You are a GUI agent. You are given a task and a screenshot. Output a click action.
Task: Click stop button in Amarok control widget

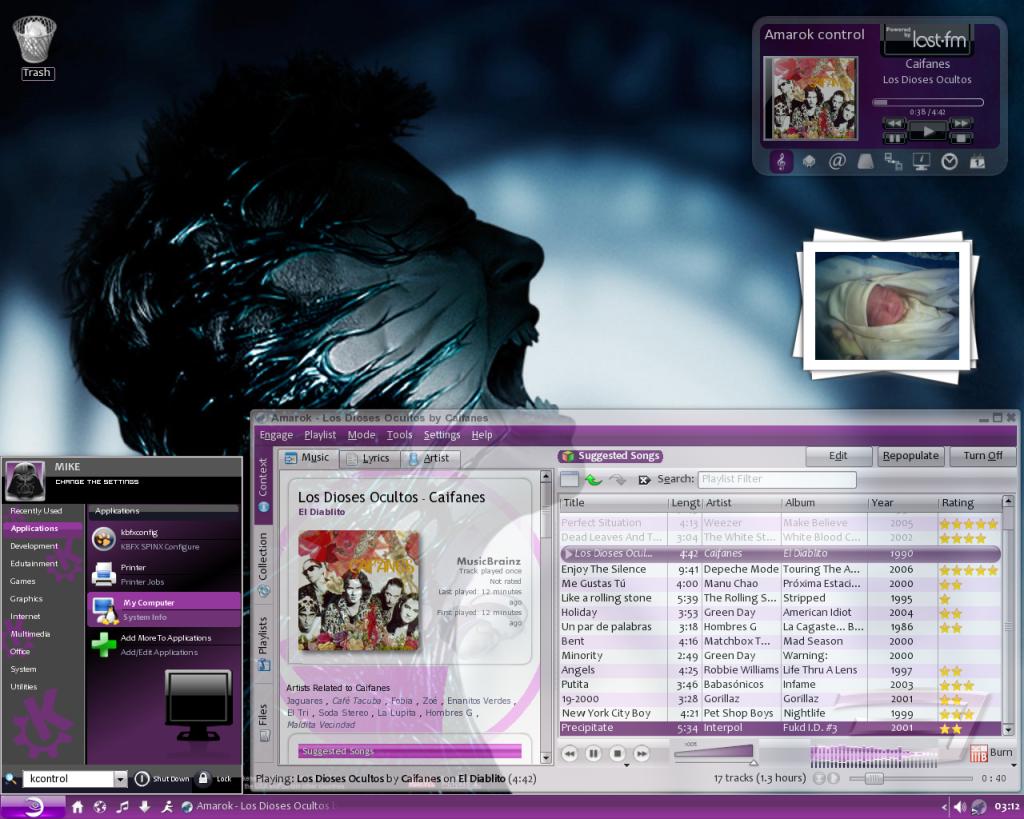pyautogui.click(x=960, y=138)
